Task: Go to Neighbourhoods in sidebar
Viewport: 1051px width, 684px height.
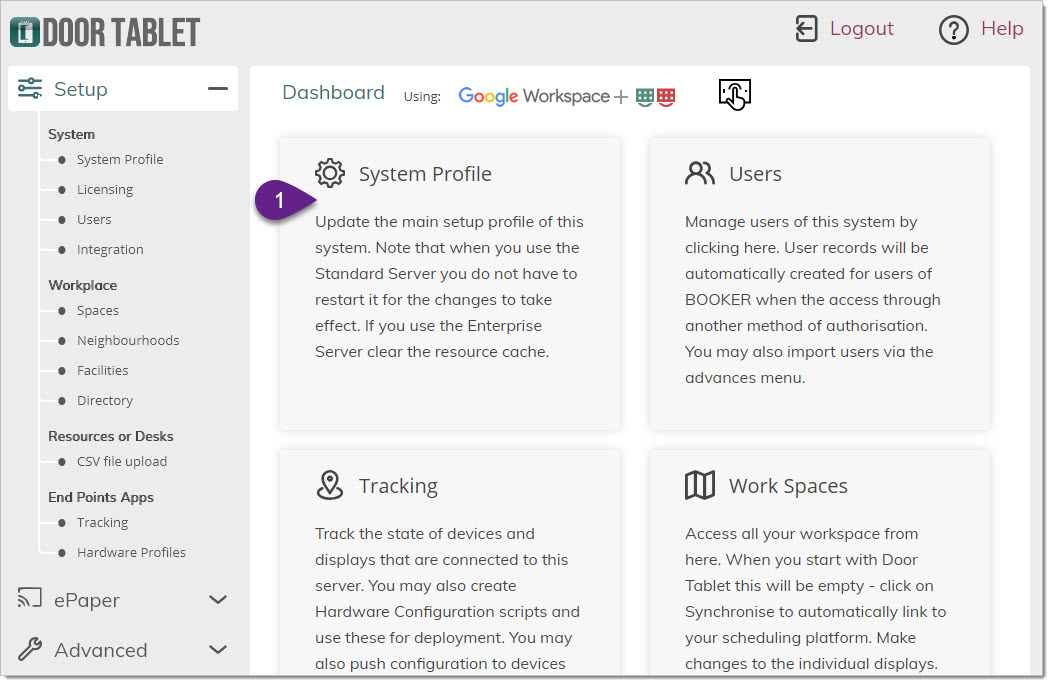Action: (x=128, y=340)
